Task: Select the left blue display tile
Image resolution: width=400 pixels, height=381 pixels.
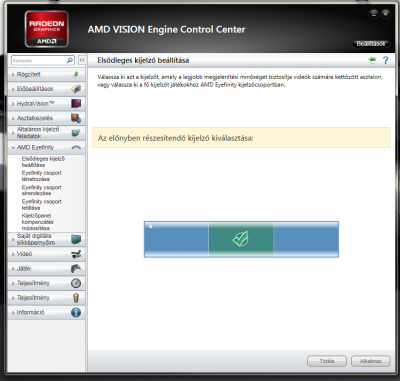Action: [x=176, y=239]
